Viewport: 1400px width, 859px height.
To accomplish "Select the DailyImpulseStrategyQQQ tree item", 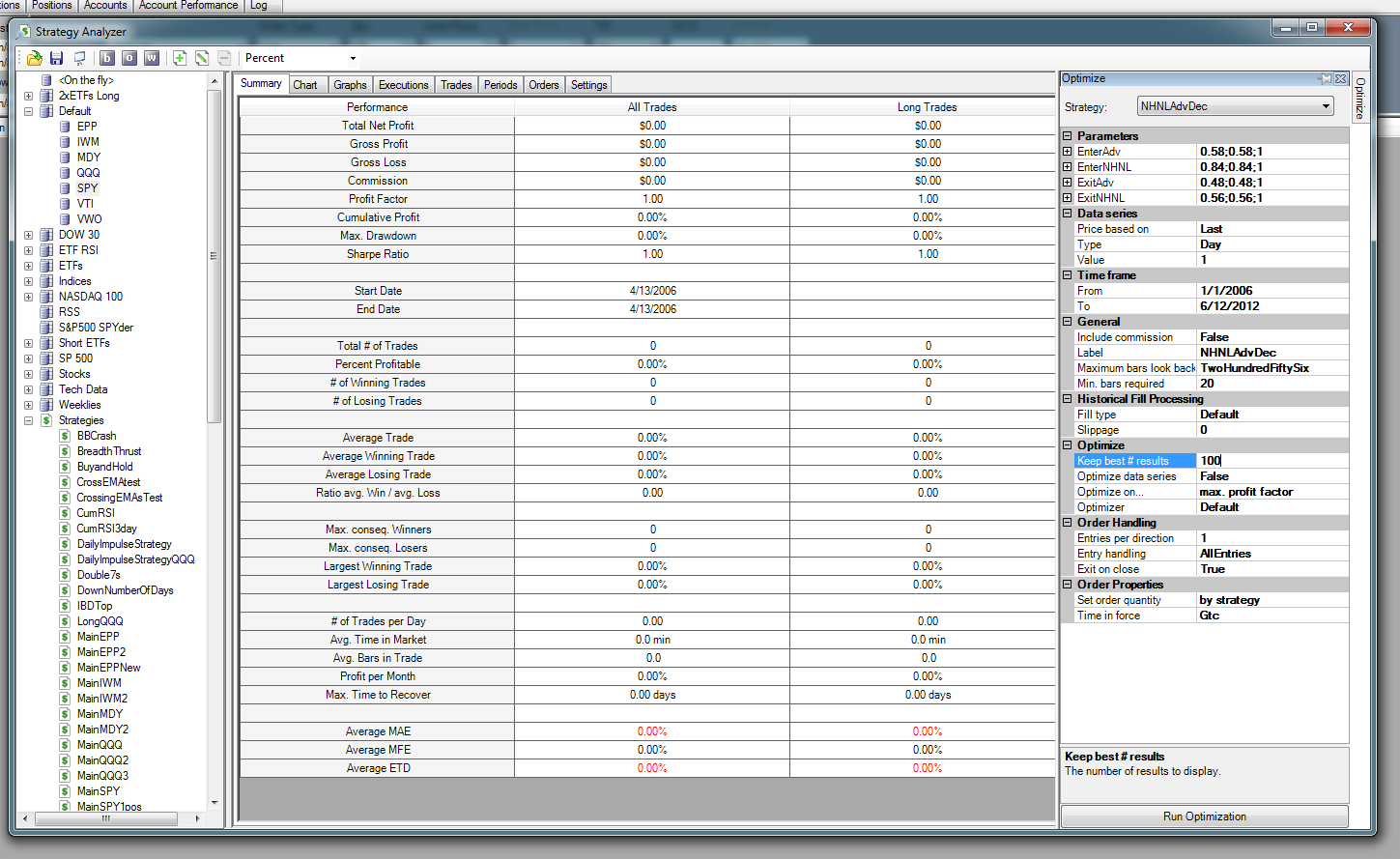I will (136, 559).
